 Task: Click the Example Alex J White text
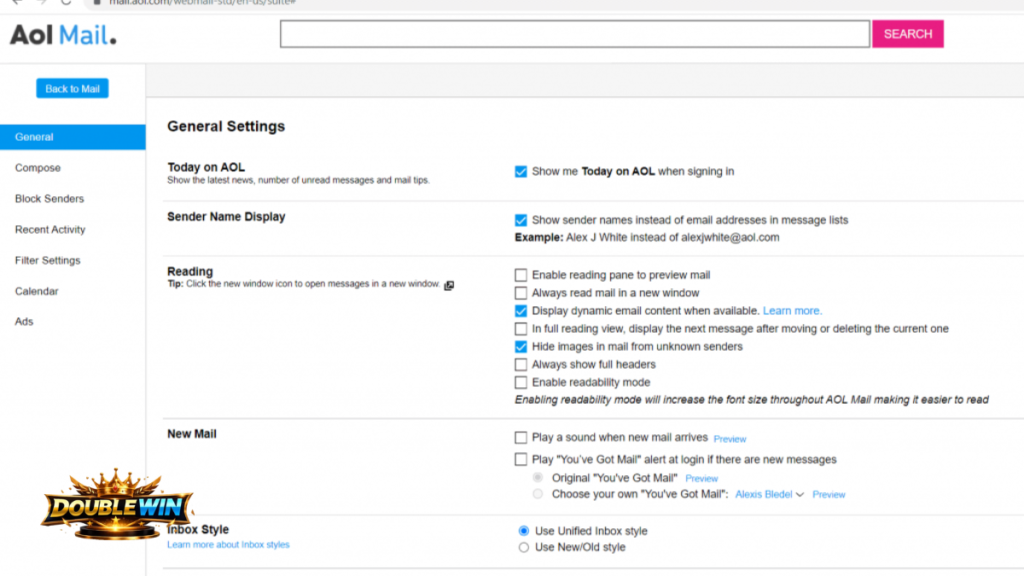pos(647,238)
